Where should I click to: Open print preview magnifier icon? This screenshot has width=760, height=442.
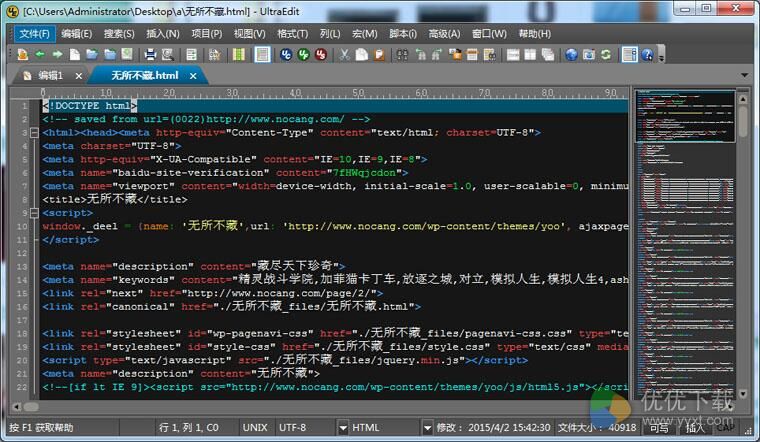[x=168, y=54]
